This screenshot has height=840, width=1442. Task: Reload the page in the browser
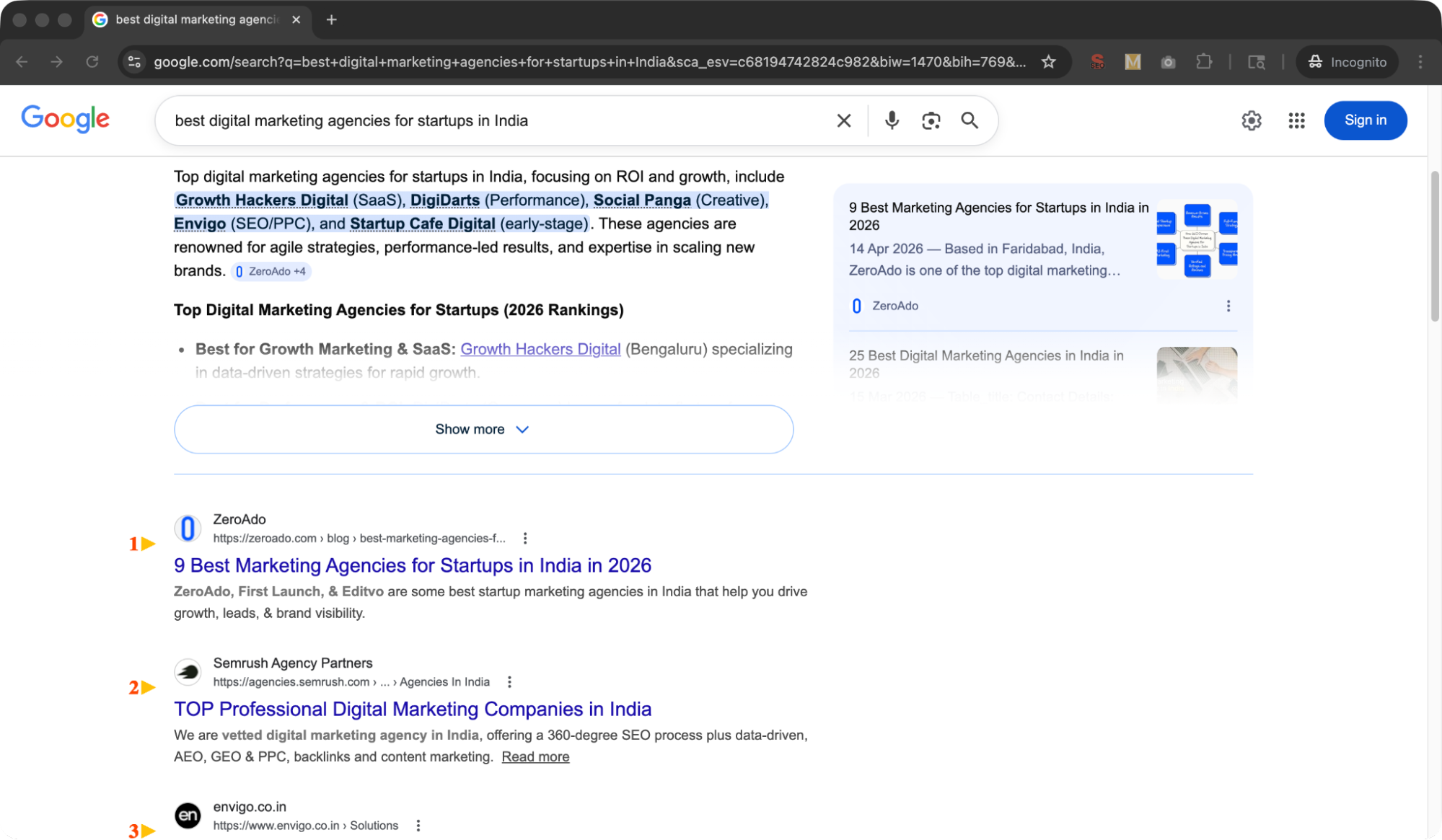coord(92,61)
